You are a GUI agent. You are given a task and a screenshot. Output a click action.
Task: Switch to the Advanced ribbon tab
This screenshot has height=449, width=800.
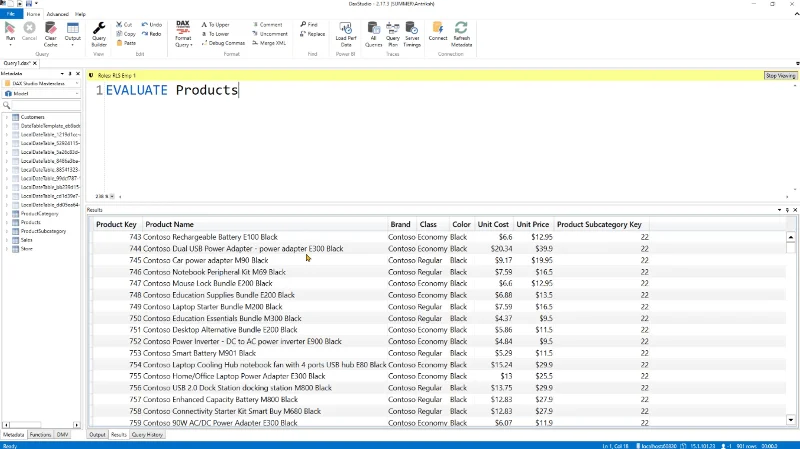(58, 14)
